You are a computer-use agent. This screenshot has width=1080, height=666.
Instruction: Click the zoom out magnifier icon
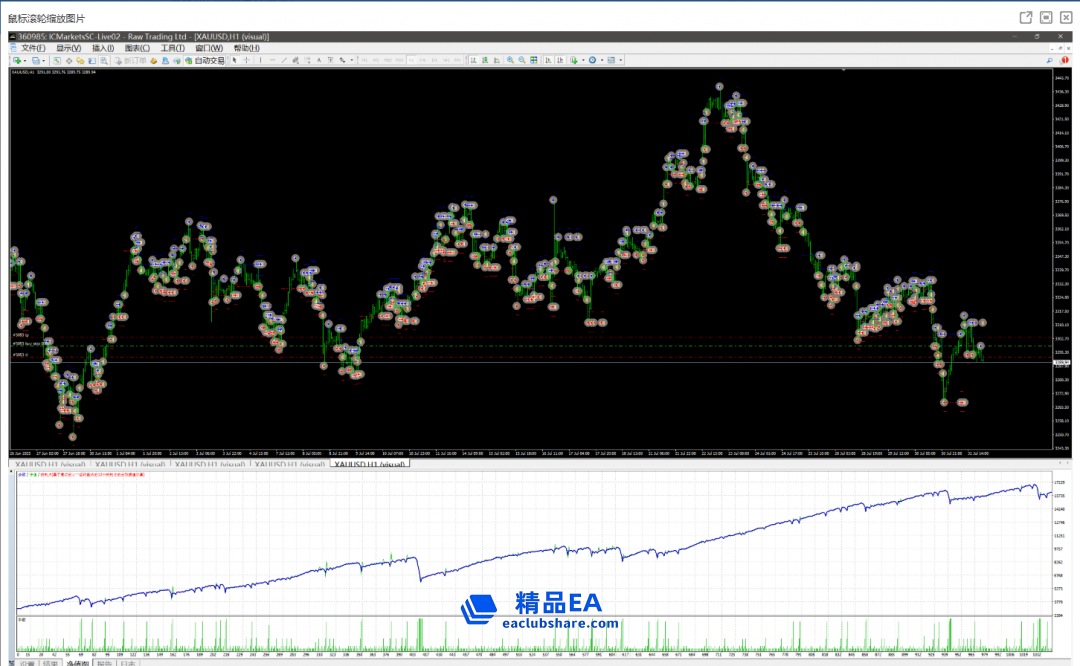[x=522, y=60]
